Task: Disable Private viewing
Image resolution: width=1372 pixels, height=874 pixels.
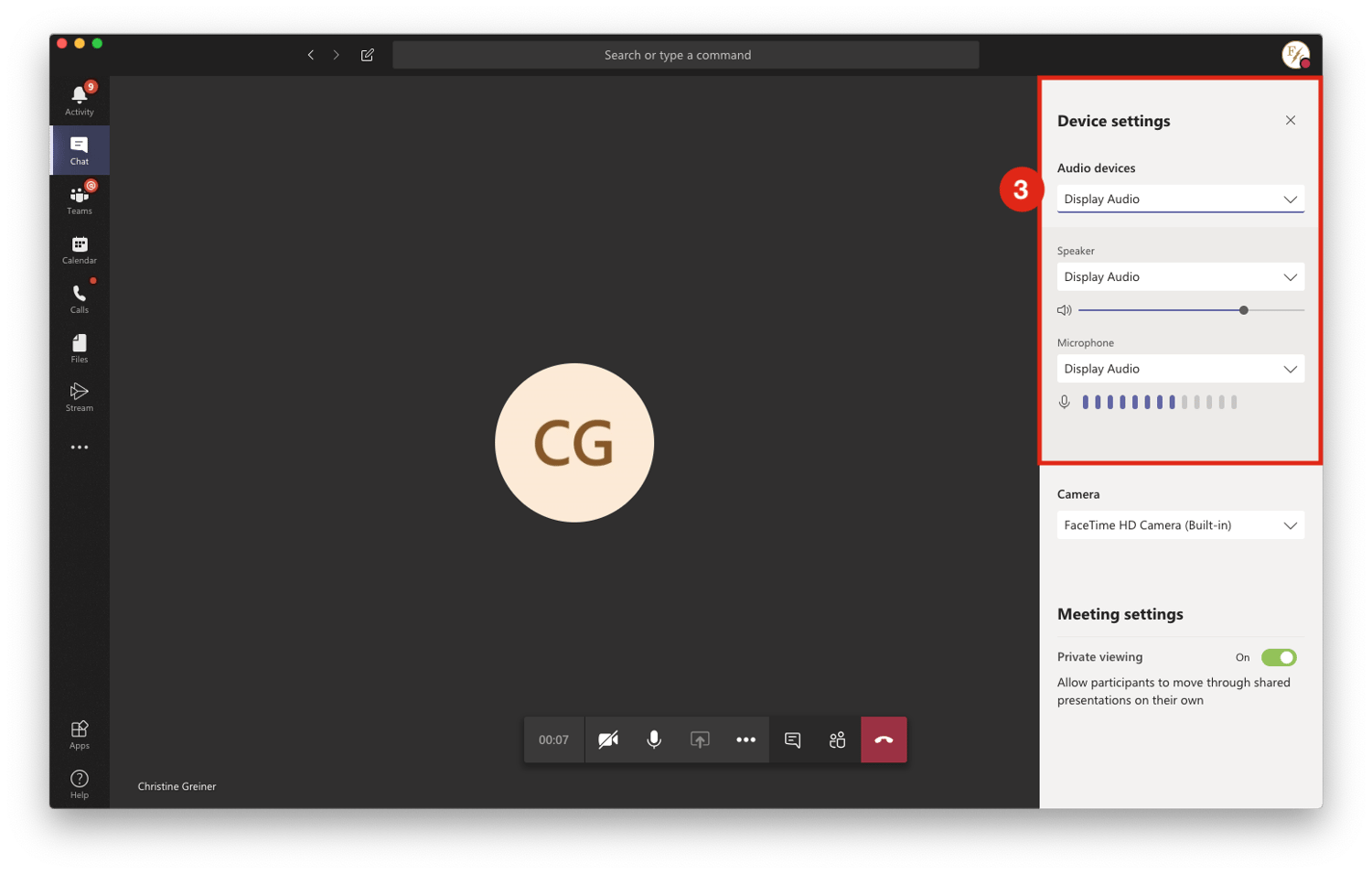Action: 1280,657
